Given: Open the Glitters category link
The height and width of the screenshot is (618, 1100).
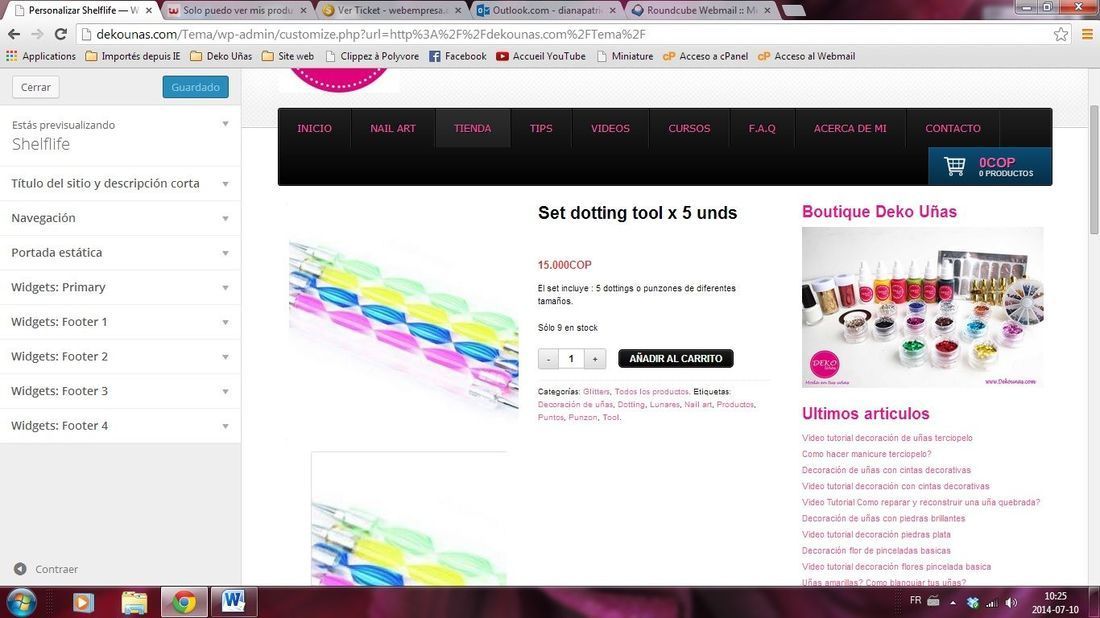Looking at the screenshot, I should point(596,391).
